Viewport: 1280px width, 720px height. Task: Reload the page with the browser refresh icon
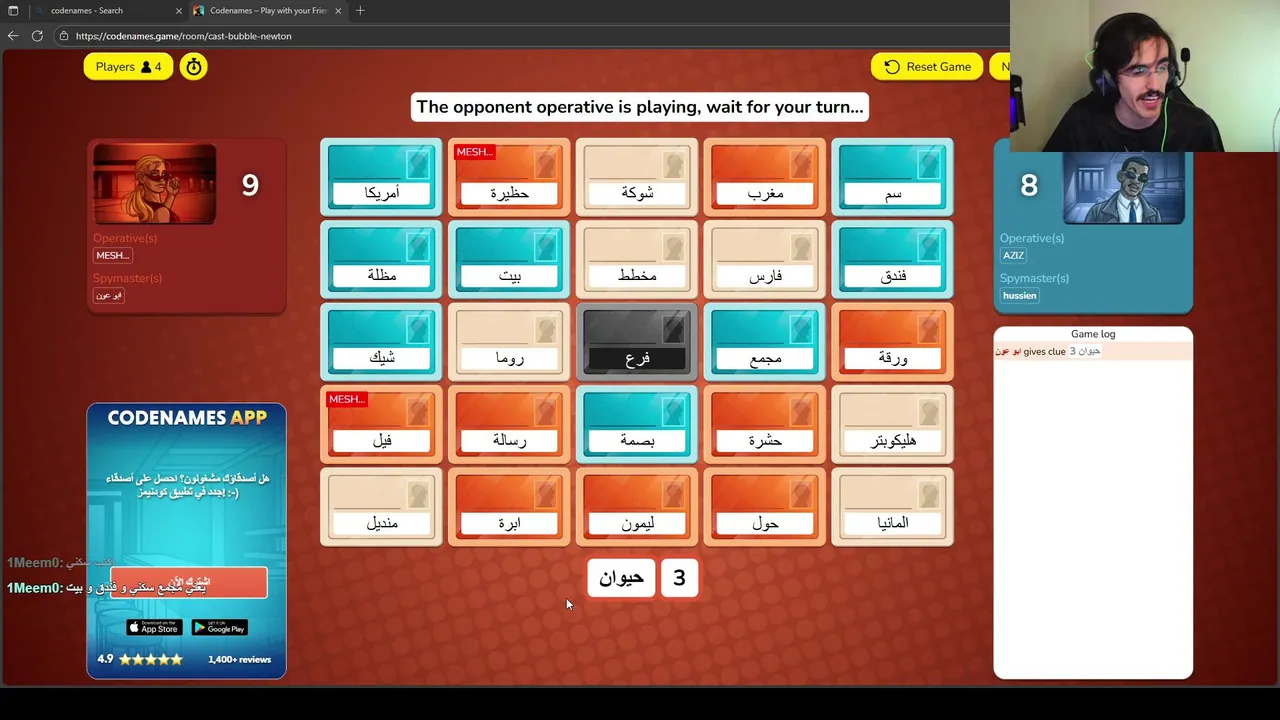37,36
